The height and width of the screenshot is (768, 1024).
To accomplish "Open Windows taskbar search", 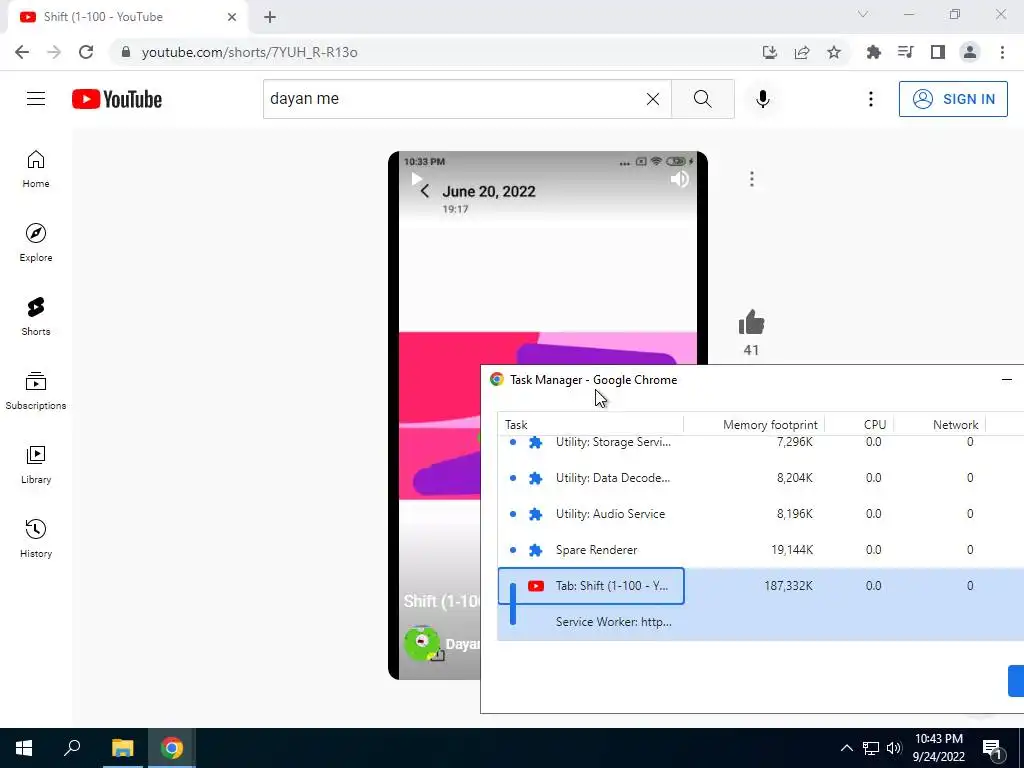I will point(72,748).
